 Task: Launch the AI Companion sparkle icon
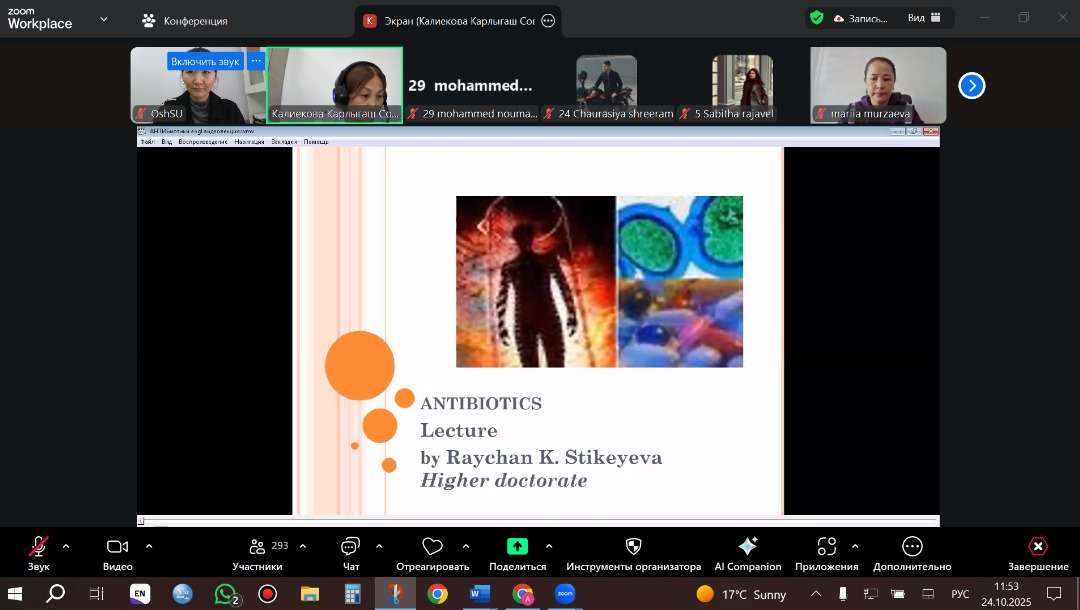747,547
